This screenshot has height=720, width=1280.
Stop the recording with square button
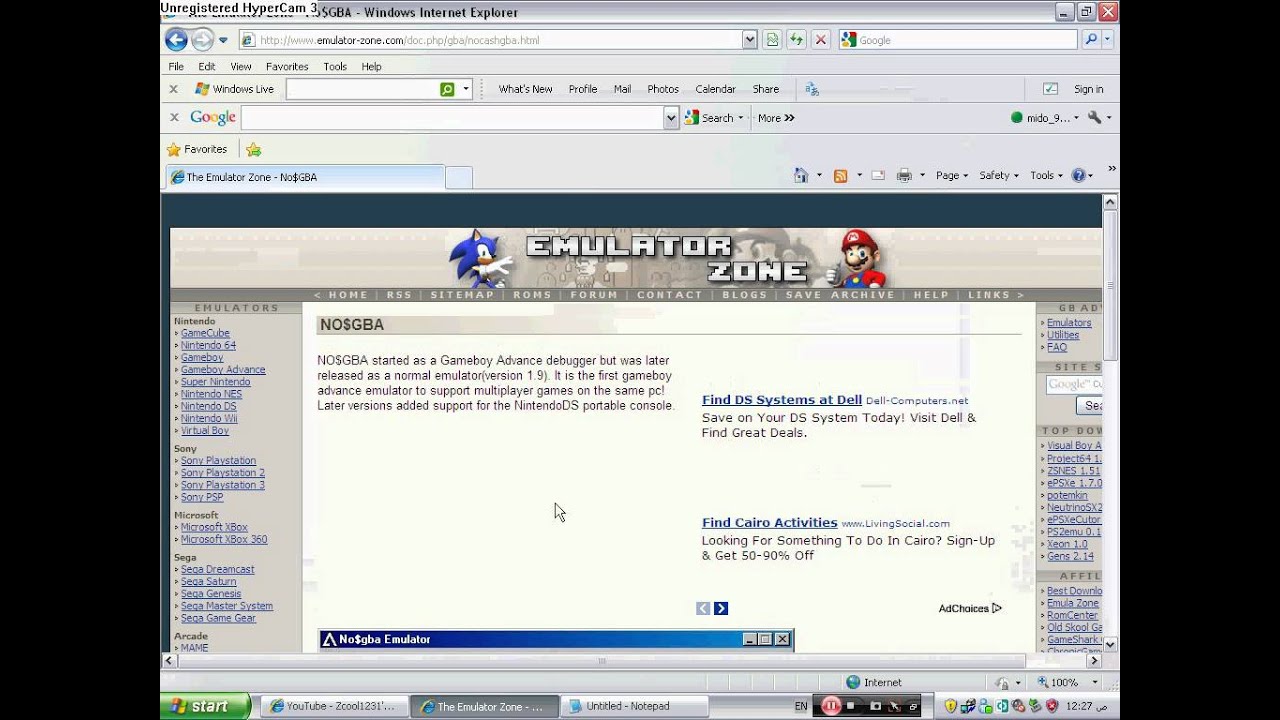click(851, 706)
